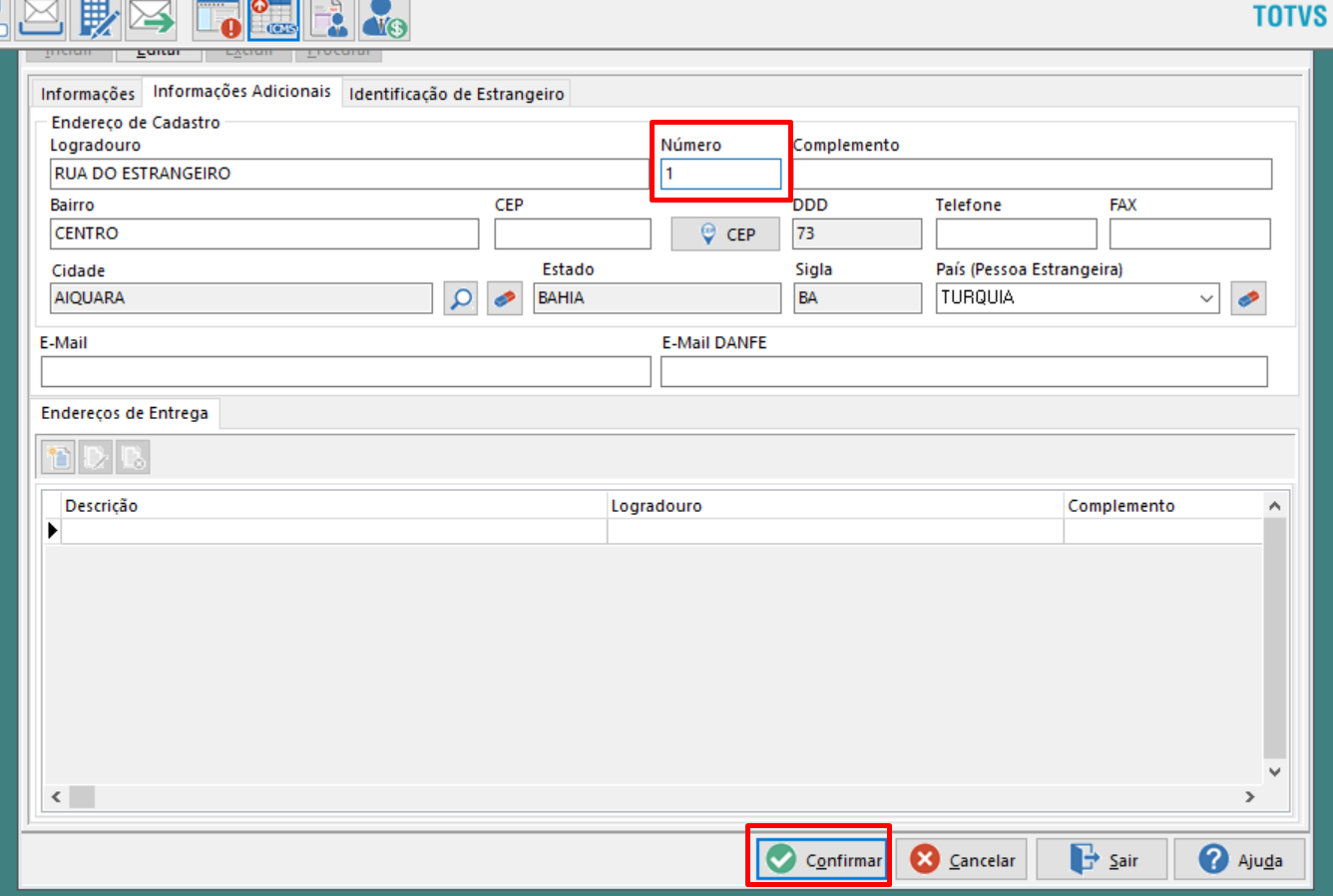Click the Editar button
The height and width of the screenshot is (896, 1333).
point(159,53)
